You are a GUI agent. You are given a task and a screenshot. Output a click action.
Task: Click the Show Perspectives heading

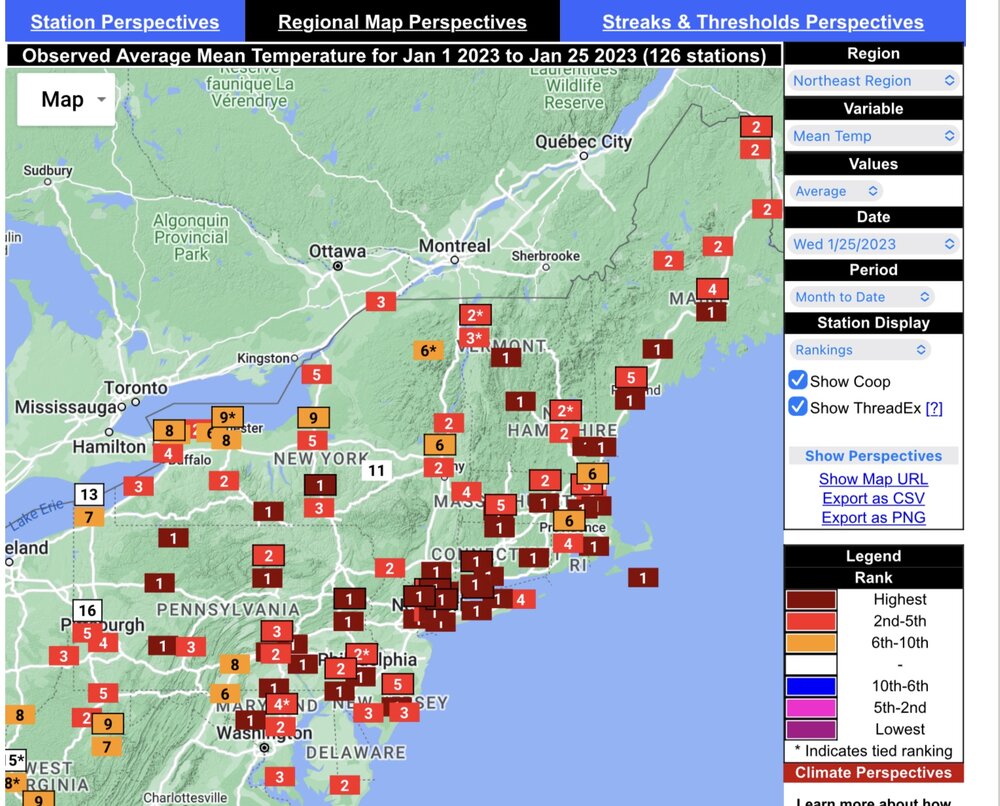pos(873,456)
